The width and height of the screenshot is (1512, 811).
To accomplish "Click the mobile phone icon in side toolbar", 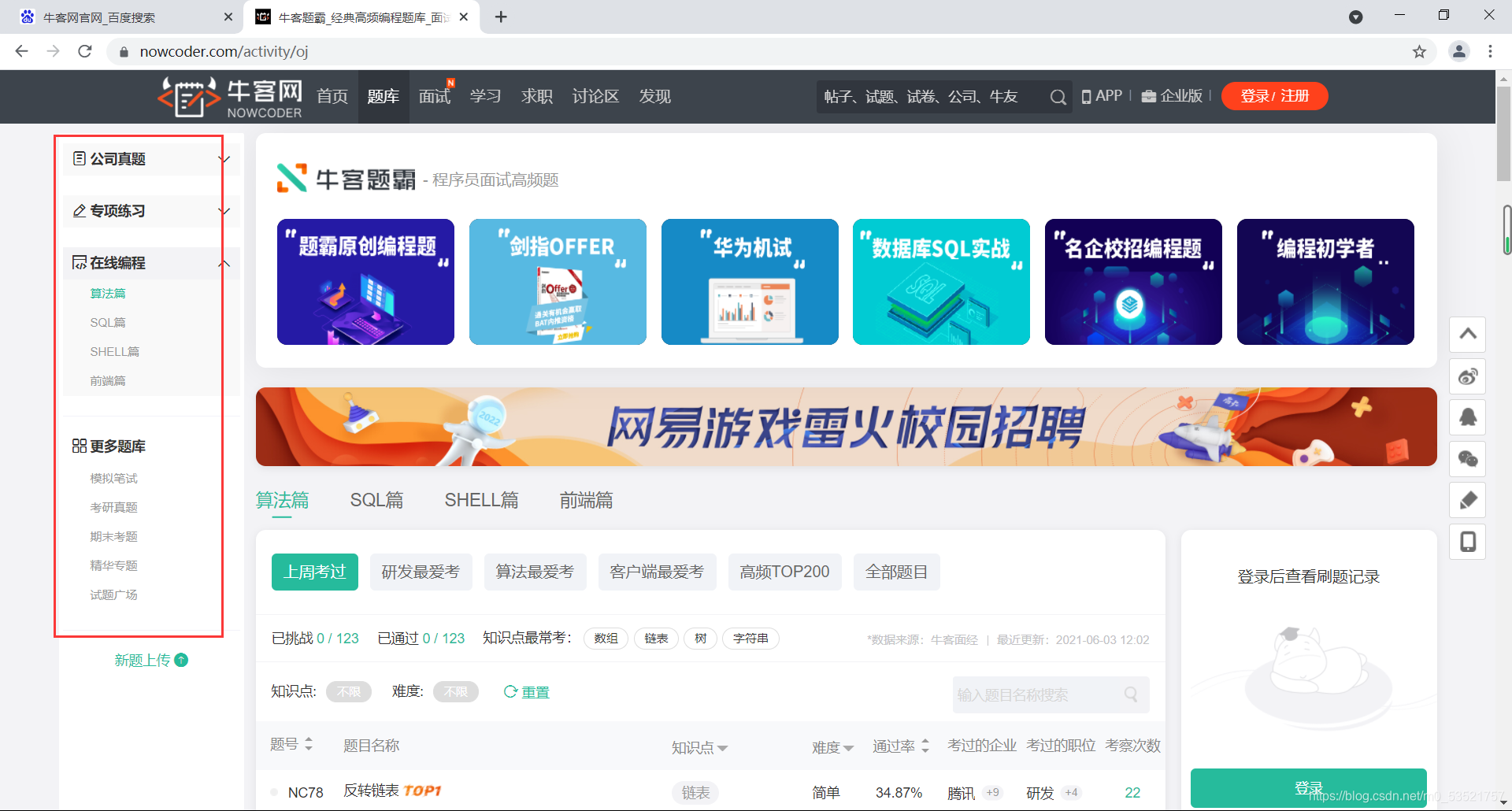I will point(1468,542).
